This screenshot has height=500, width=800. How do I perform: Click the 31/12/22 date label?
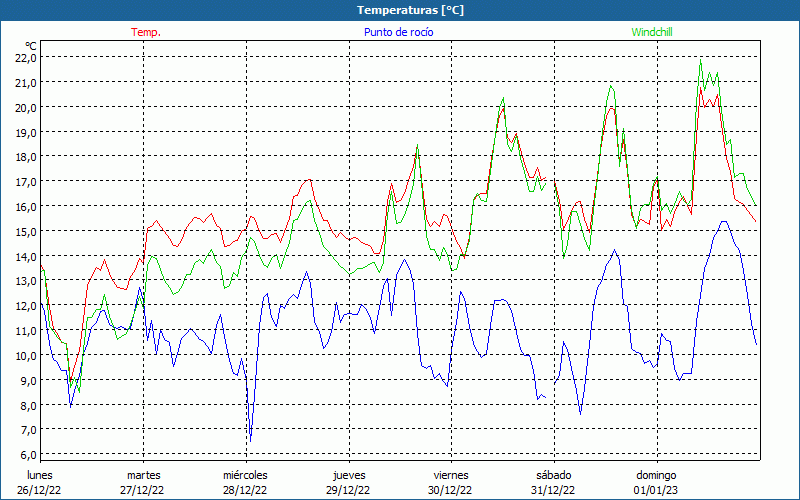[553, 491]
